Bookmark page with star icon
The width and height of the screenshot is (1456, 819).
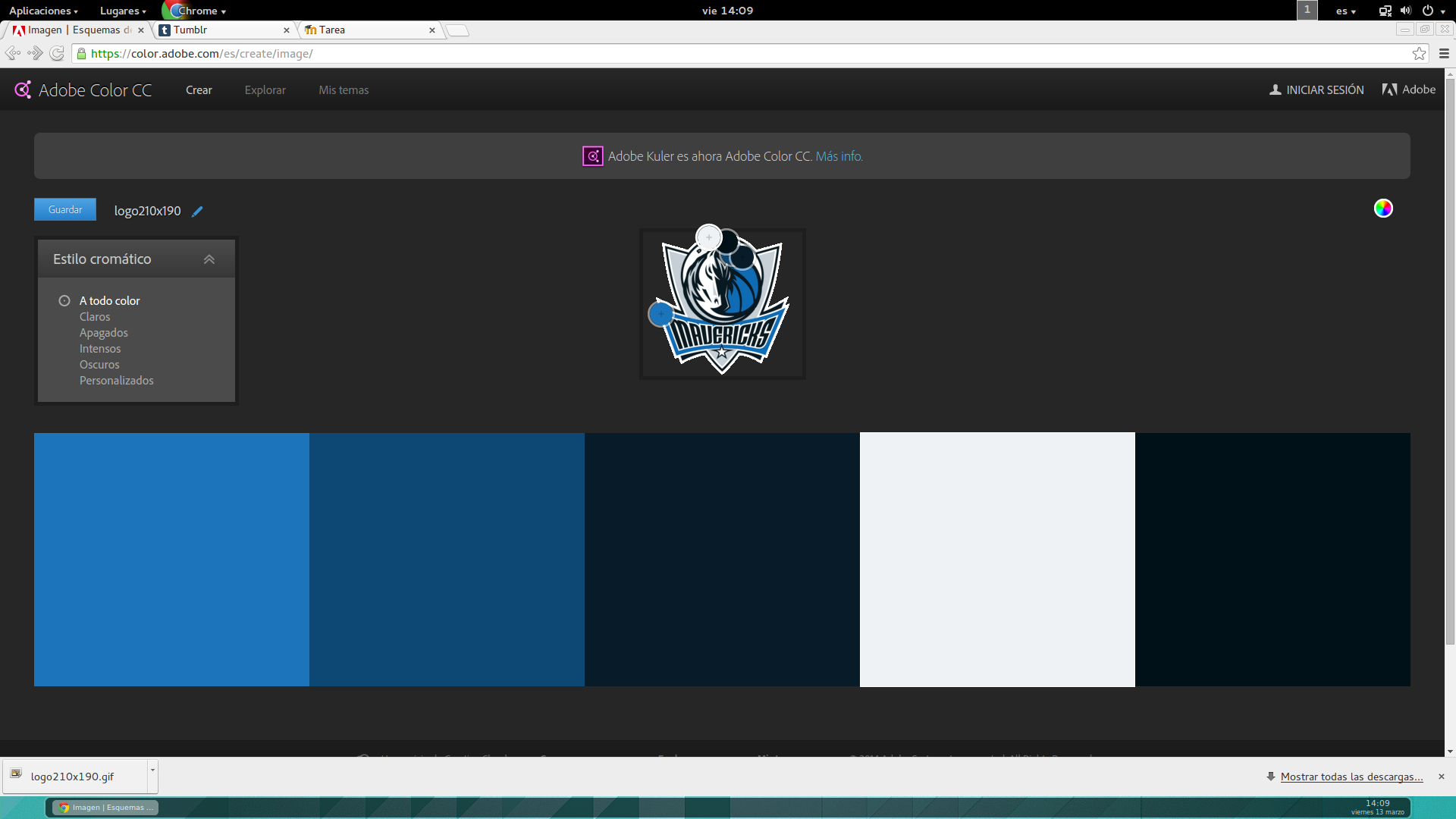[1419, 53]
